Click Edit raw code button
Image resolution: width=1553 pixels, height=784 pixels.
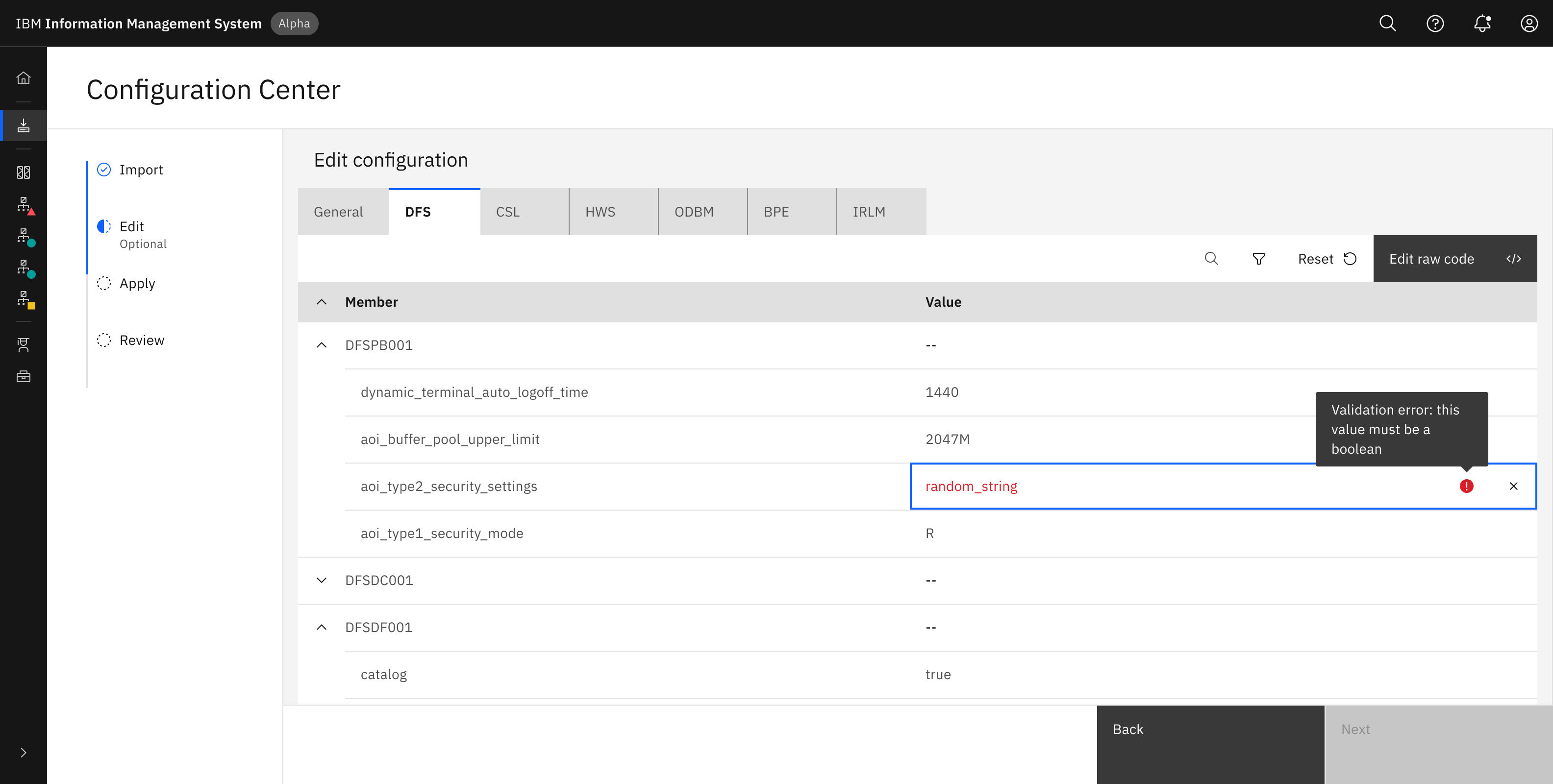pyautogui.click(x=1455, y=259)
